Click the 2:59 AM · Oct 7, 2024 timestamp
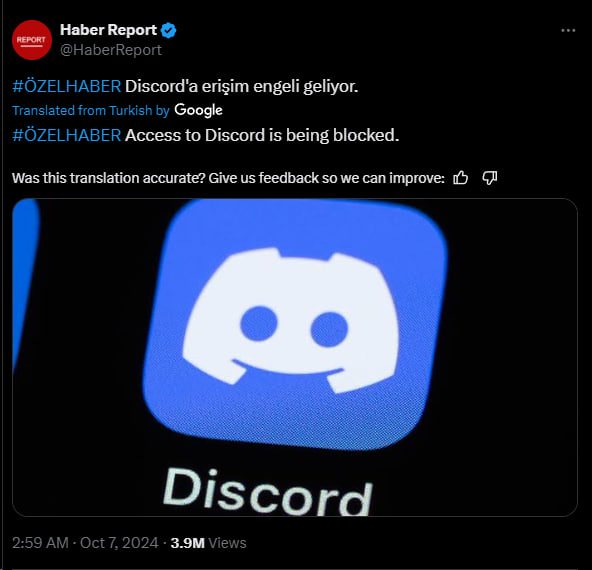This screenshot has width=592, height=570. pyautogui.click(x=85, y=543)
